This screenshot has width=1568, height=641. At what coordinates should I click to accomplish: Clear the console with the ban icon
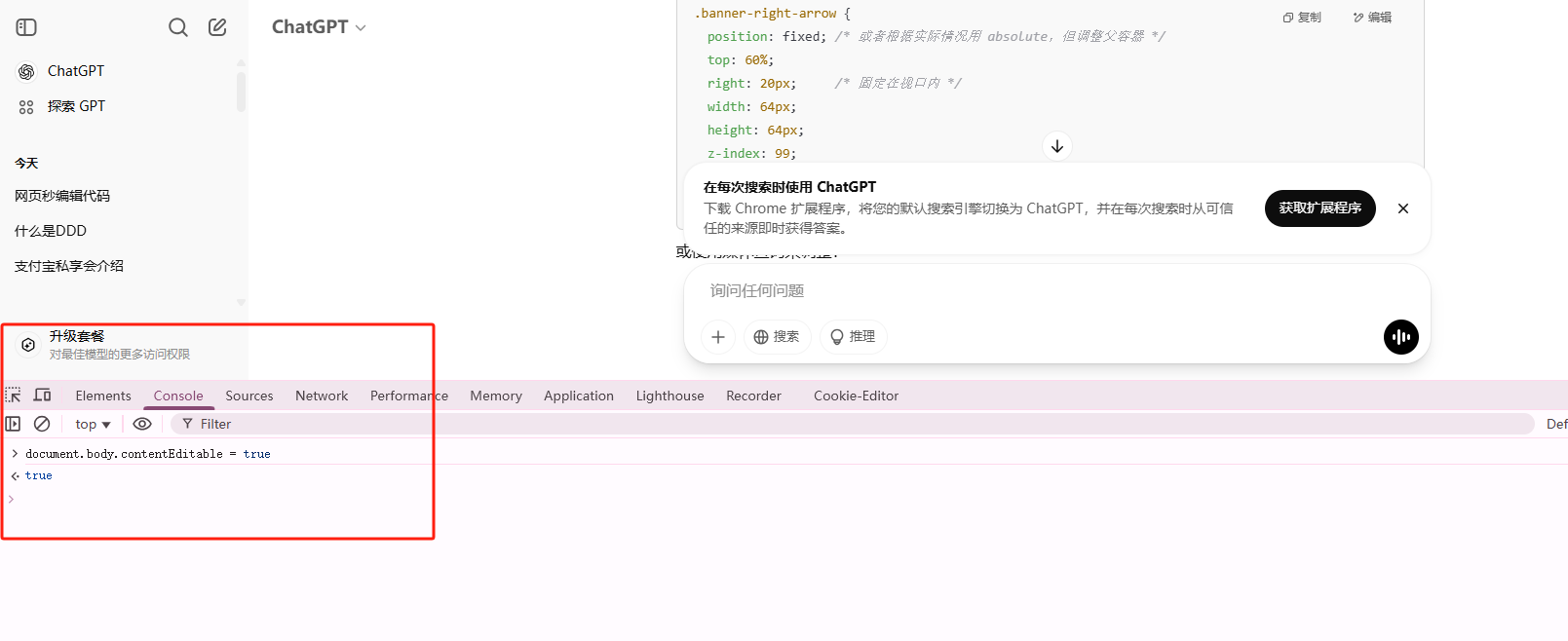(x=42, y=424)
